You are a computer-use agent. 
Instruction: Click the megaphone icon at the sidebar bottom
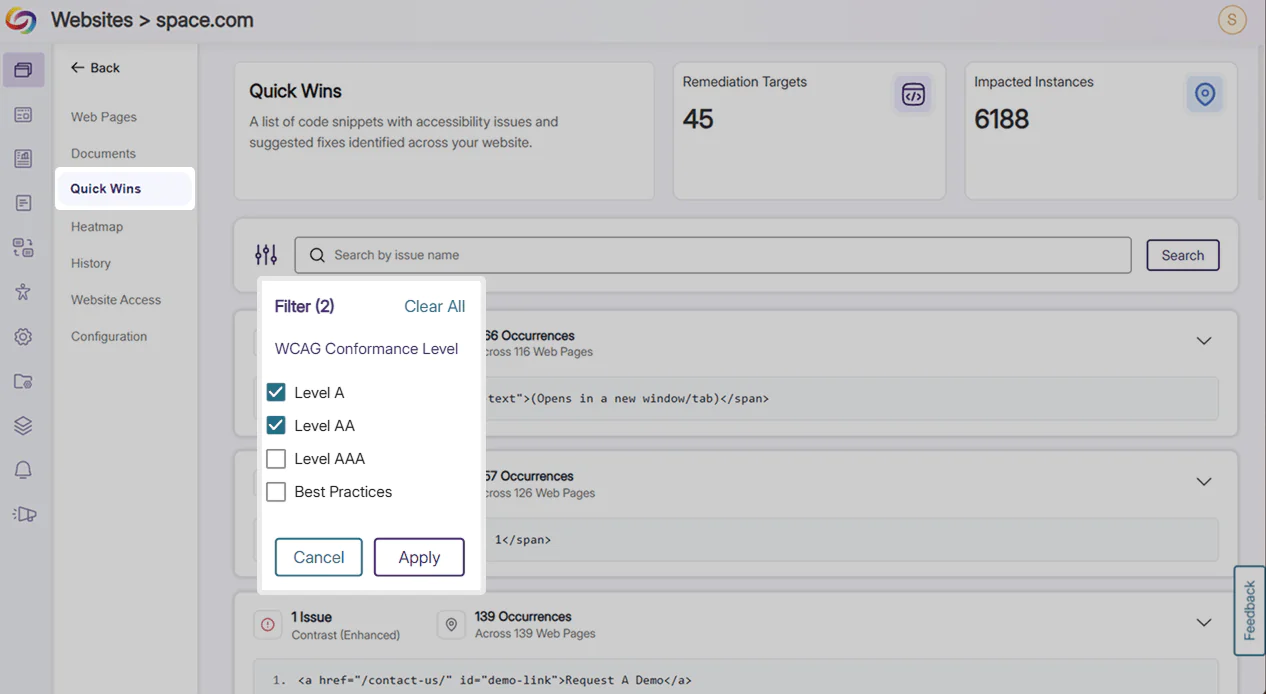23,513
